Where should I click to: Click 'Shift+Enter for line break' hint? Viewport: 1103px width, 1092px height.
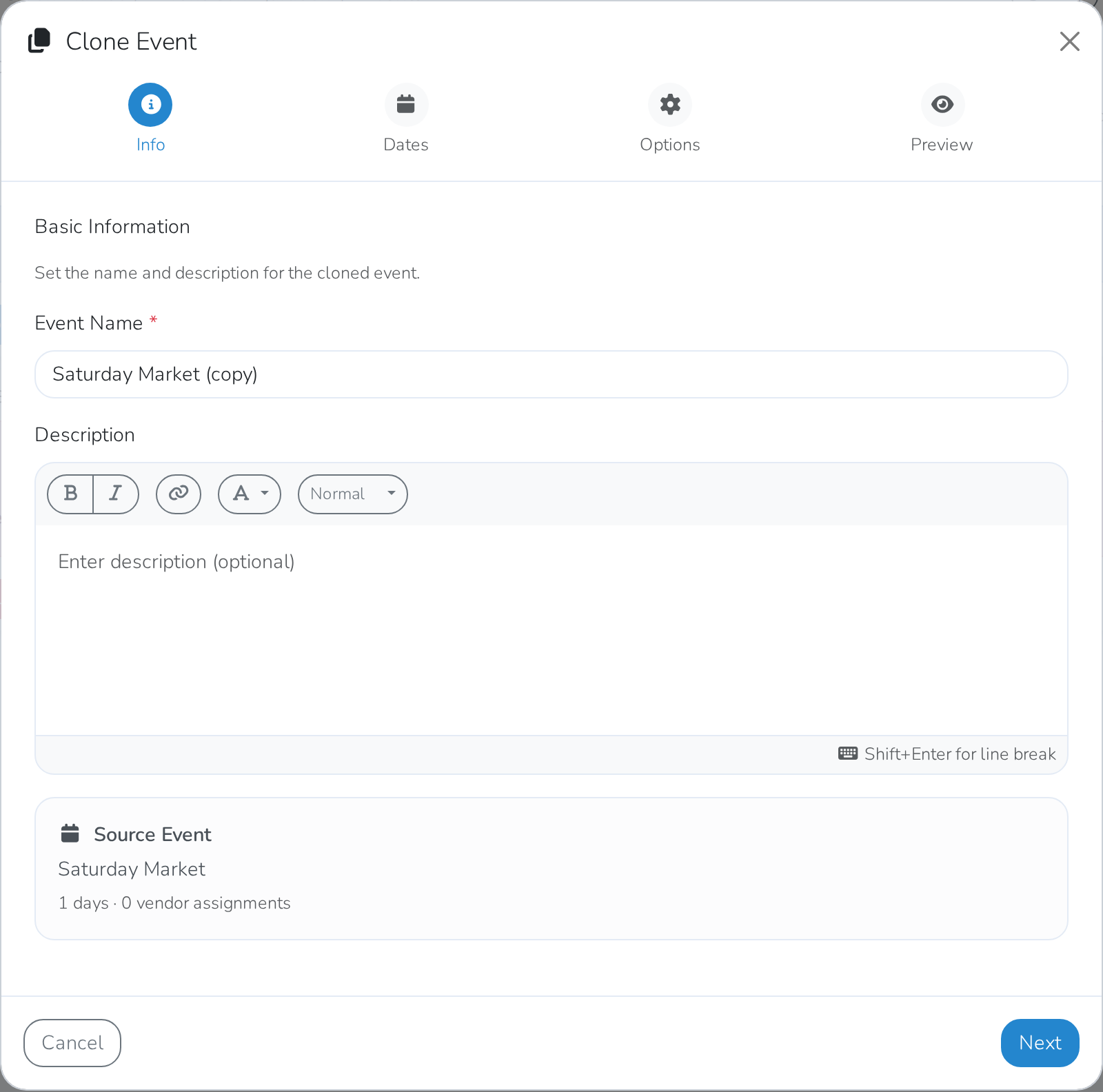tap(960, 754)
